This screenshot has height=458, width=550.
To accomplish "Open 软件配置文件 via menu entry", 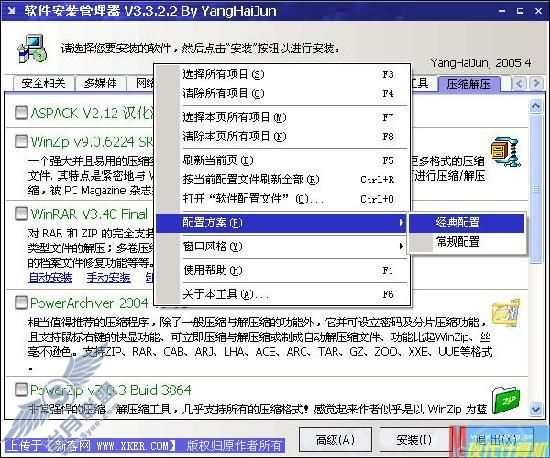I will [282, 199].
